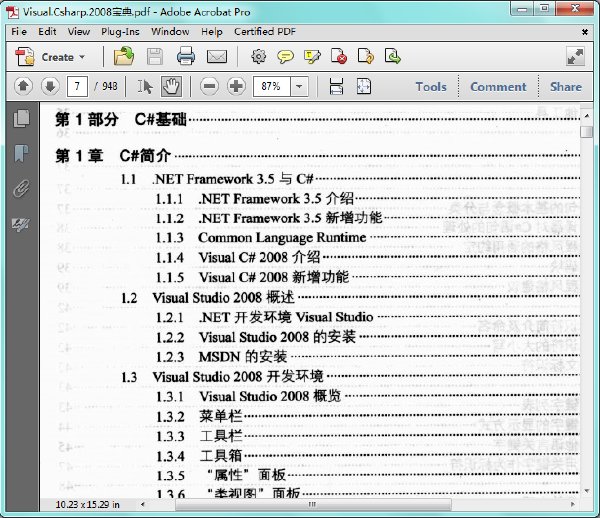Open the Edit menu
The height and width of the screenshot is (518, 600).
tap(47, 32)
